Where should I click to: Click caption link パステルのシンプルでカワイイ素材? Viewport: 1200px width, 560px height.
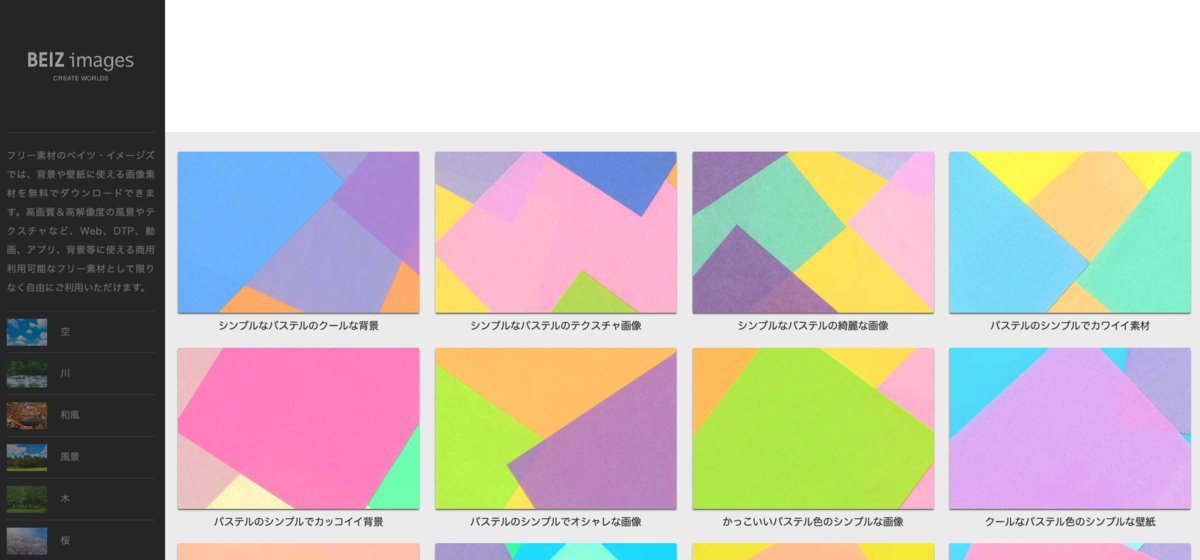[x=1070, y=326]
